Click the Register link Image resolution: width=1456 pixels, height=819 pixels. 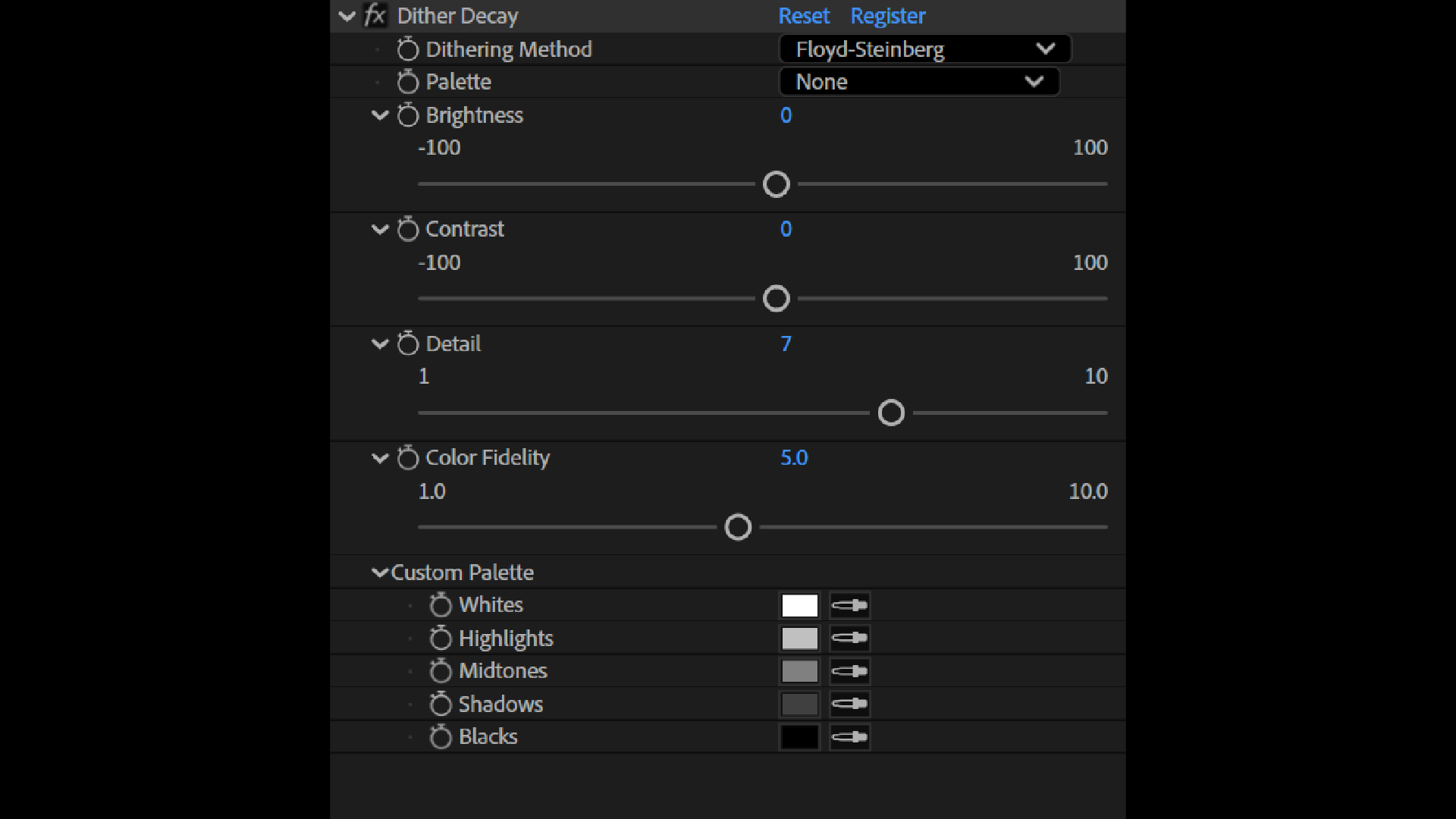887,16
